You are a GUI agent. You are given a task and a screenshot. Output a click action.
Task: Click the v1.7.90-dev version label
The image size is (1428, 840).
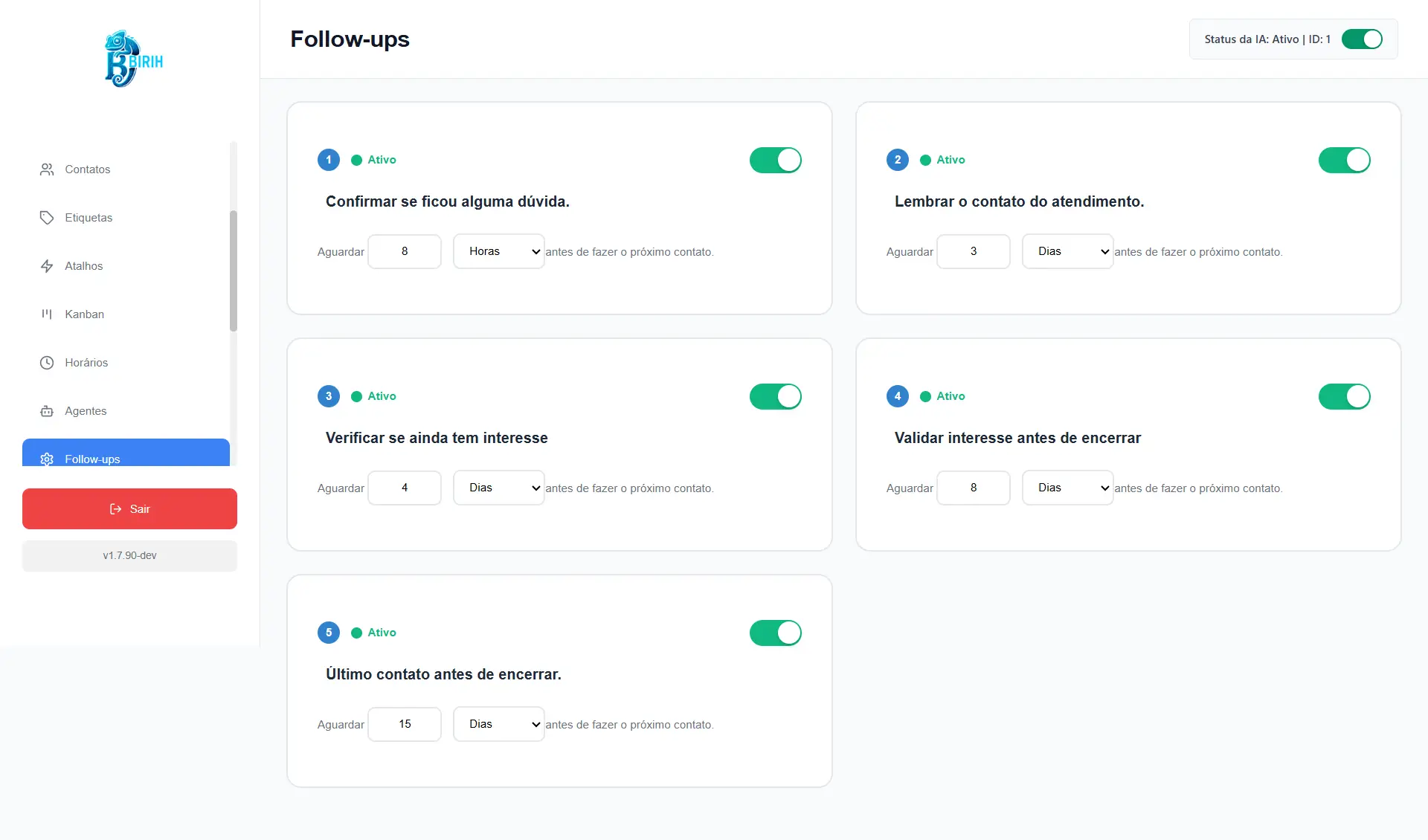click(129, 555)
